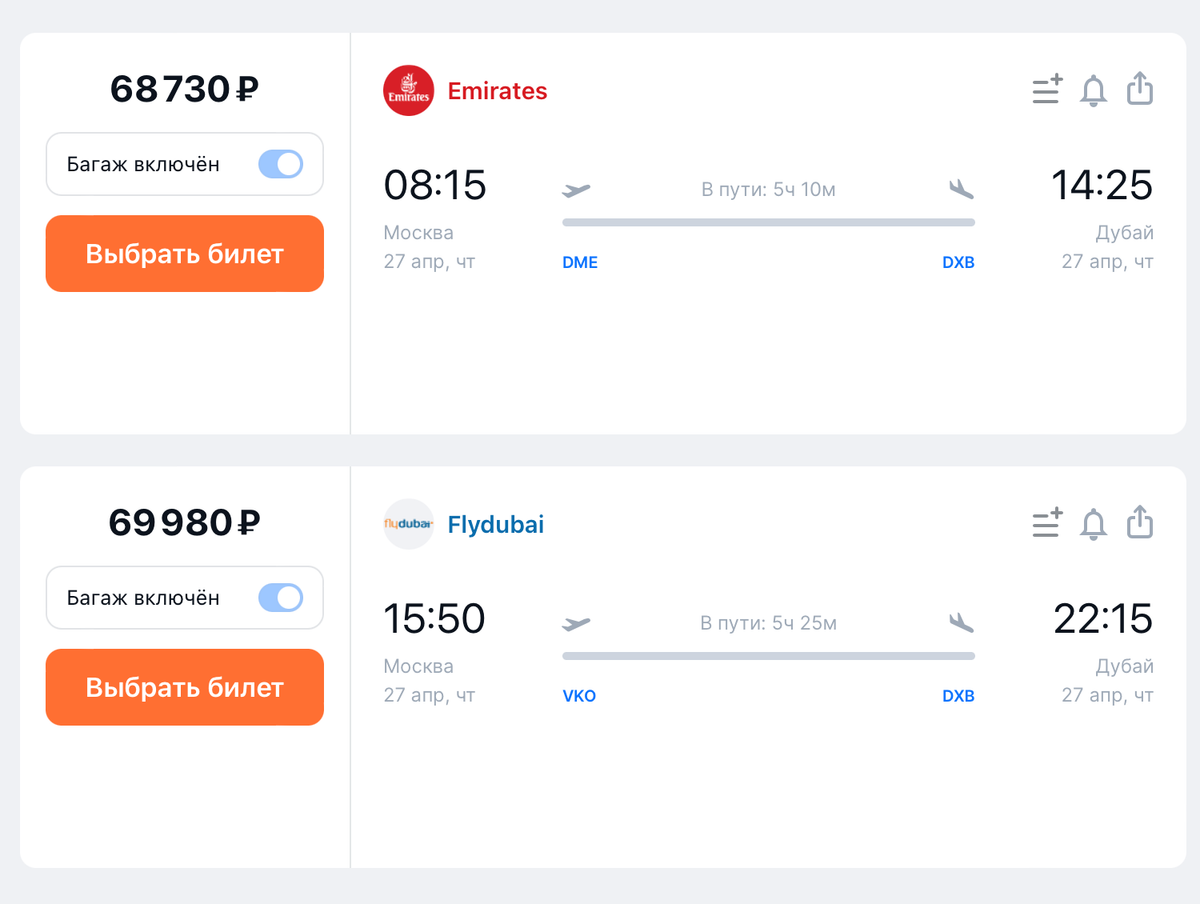Click the 15:50 Flydubai departure time

tap(435, 619)
